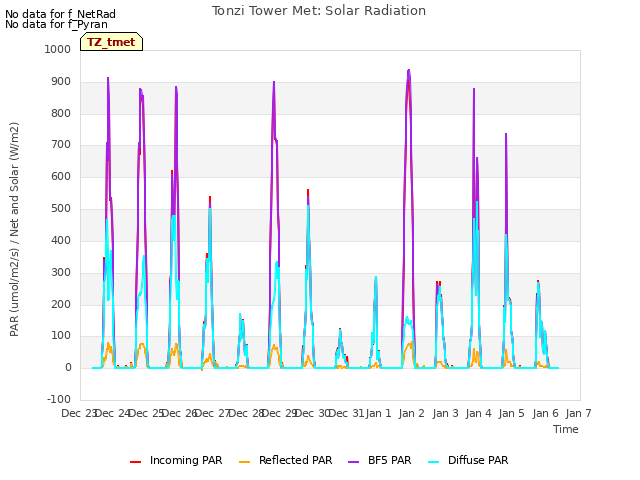Viewport: 640px width, 480px height.
Task: Click y-axis tick label 600
Action: [61, 177]
